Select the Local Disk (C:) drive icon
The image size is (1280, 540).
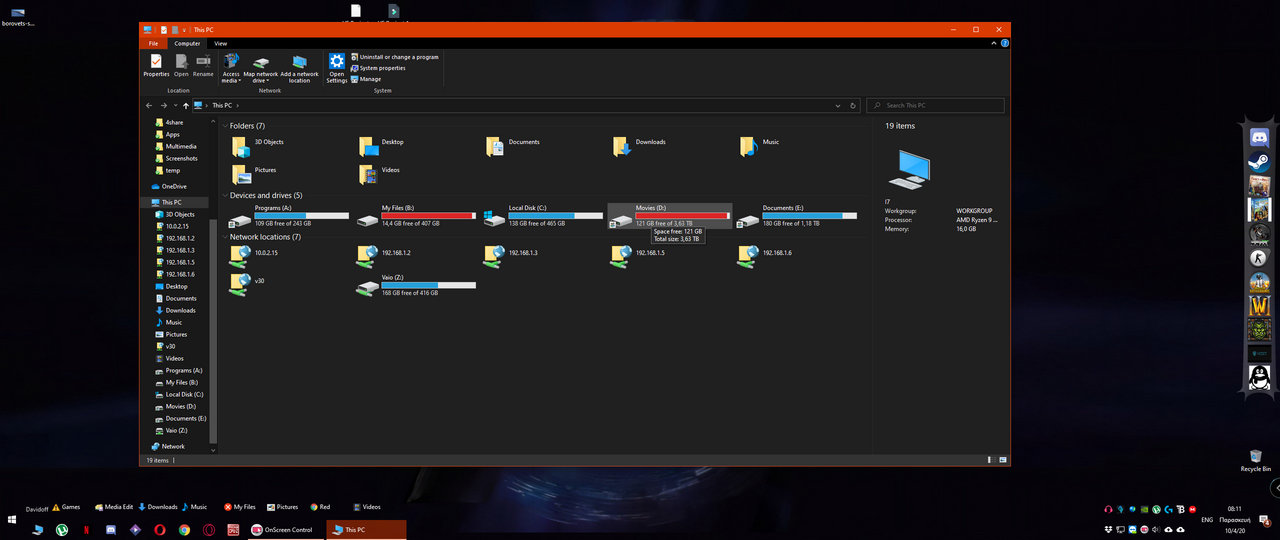coord(494,218)
